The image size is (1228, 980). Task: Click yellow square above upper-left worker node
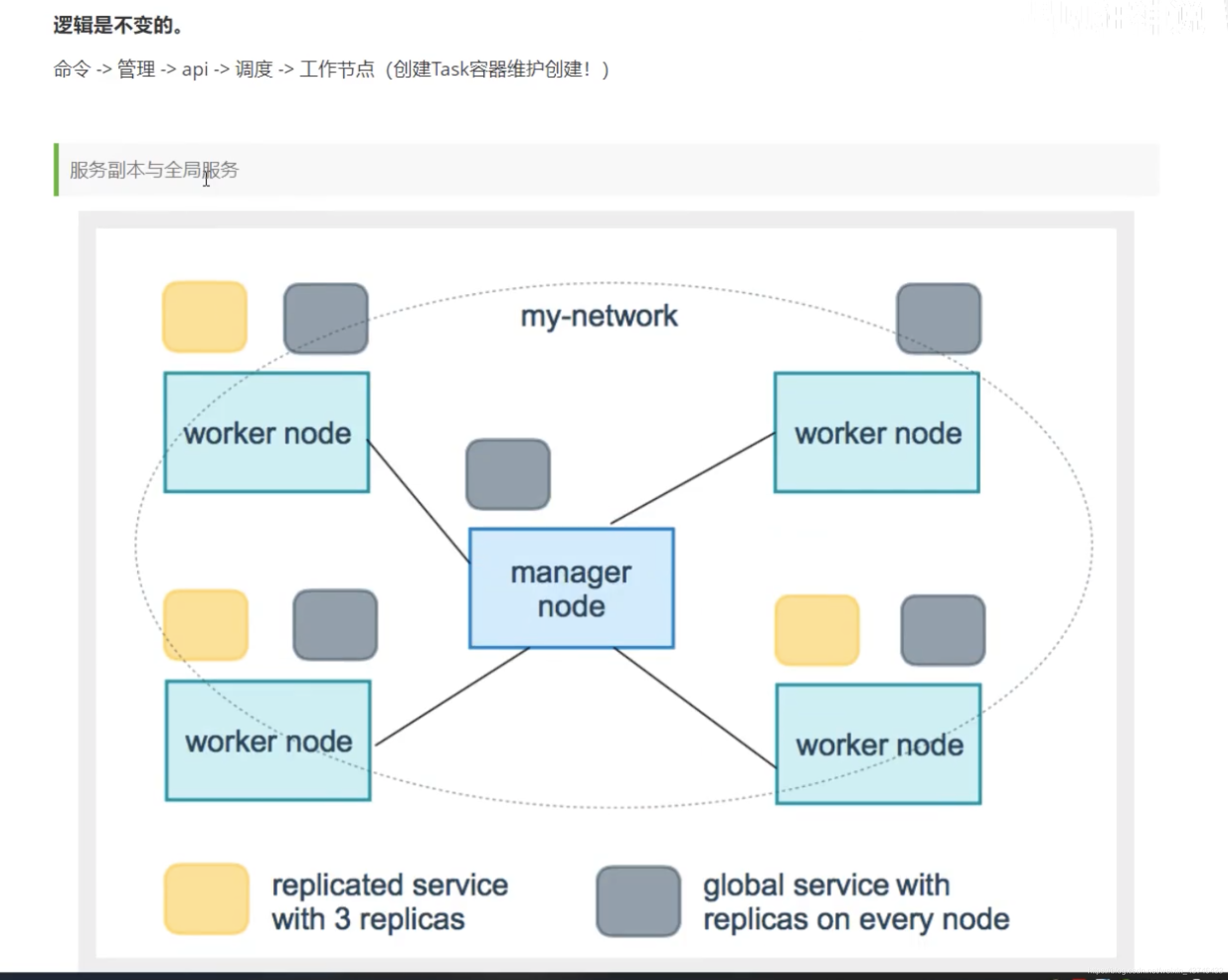[205, 317]
